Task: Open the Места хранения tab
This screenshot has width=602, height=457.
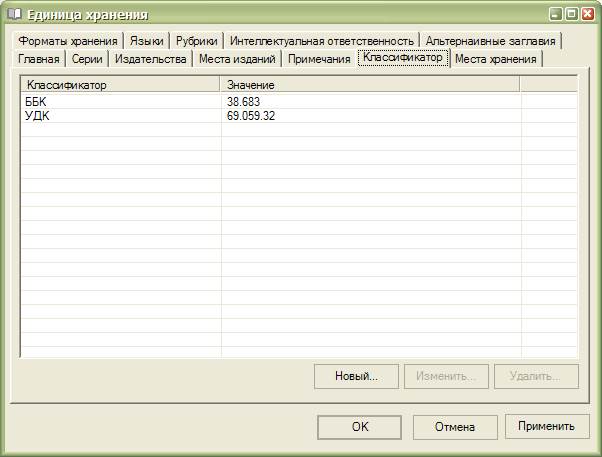Action: coord(496,60)
